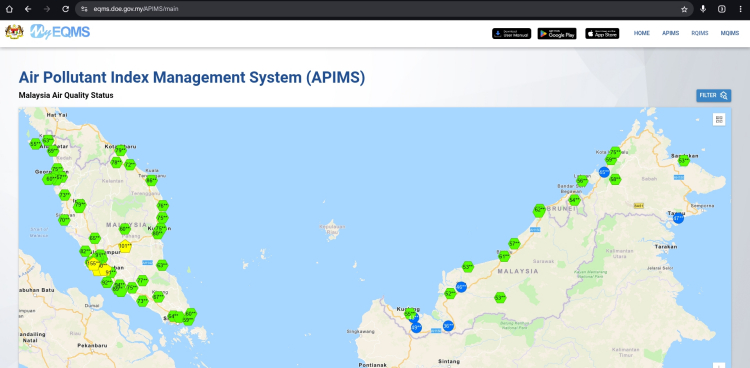This screenshot has height=368, width=750.
Task: Select the green 77 marker in Johor
Action: 143,280
